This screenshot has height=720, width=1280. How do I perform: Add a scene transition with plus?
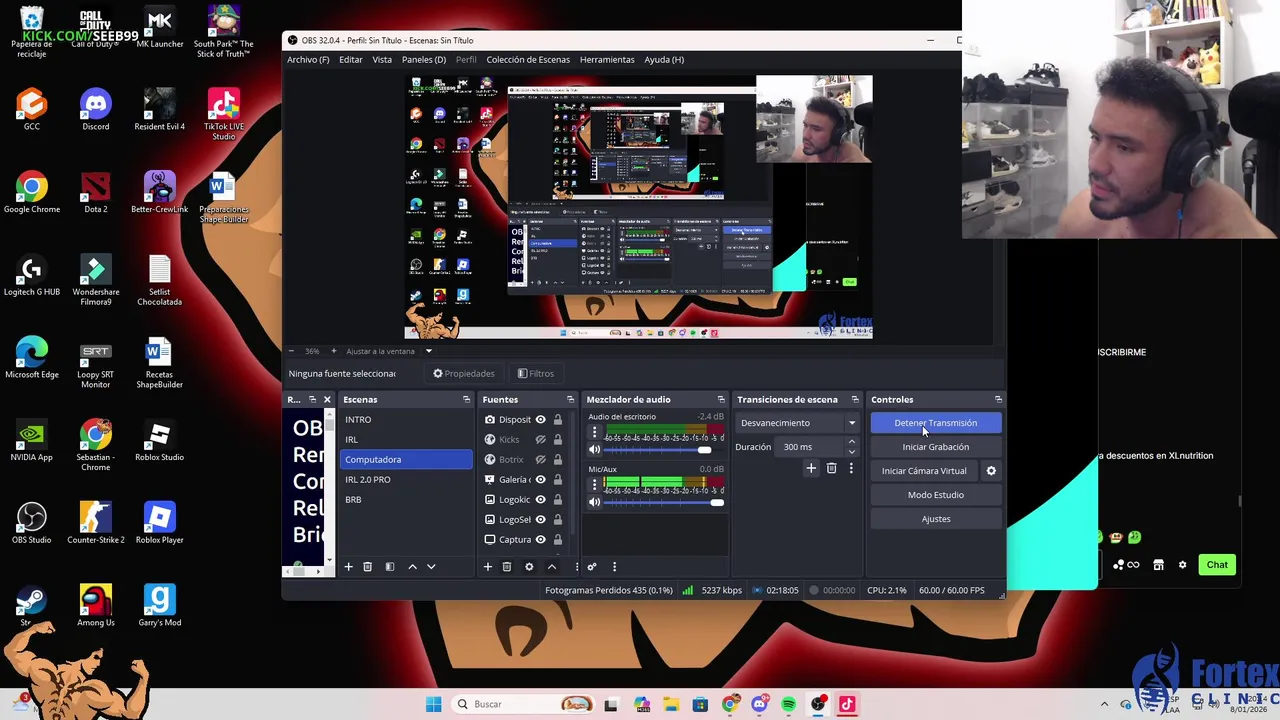point(811,468)
